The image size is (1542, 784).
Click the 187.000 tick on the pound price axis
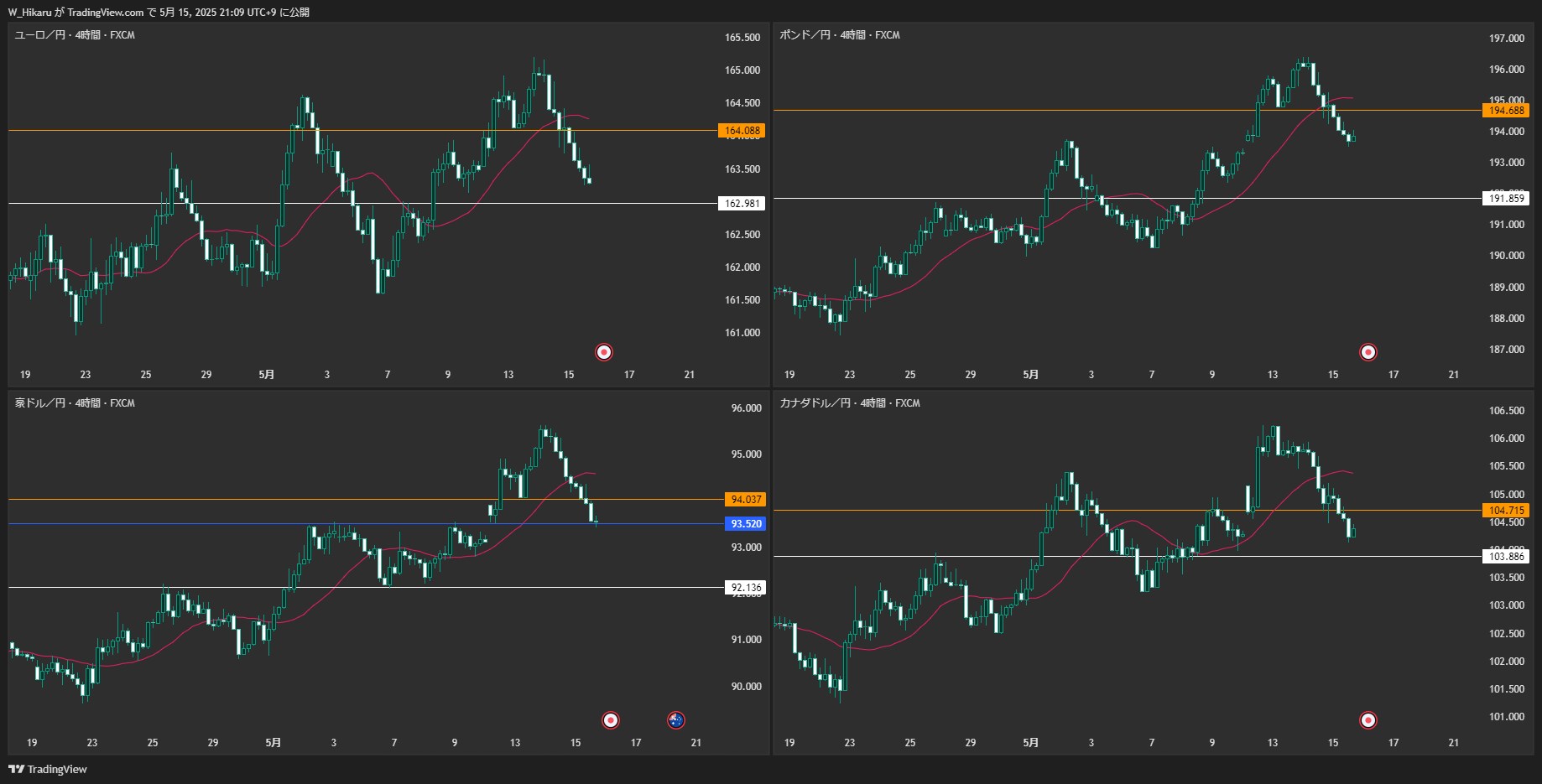tap(1507, 350)
